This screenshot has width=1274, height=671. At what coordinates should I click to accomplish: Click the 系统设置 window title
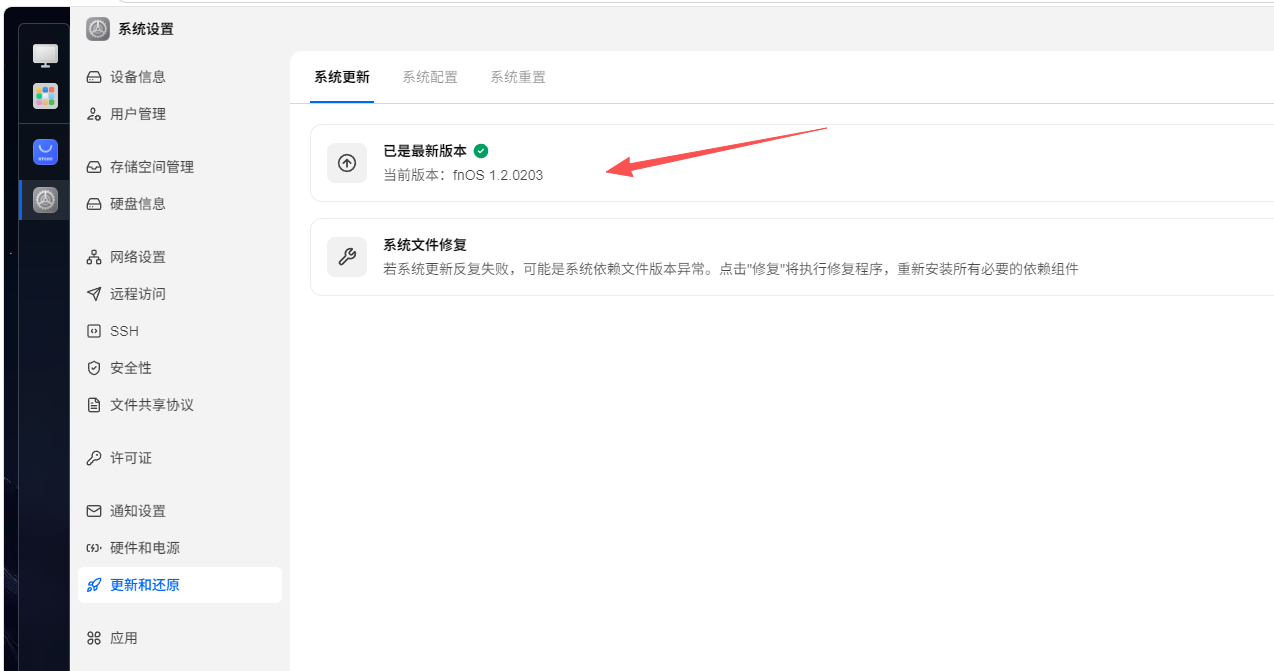146,29
